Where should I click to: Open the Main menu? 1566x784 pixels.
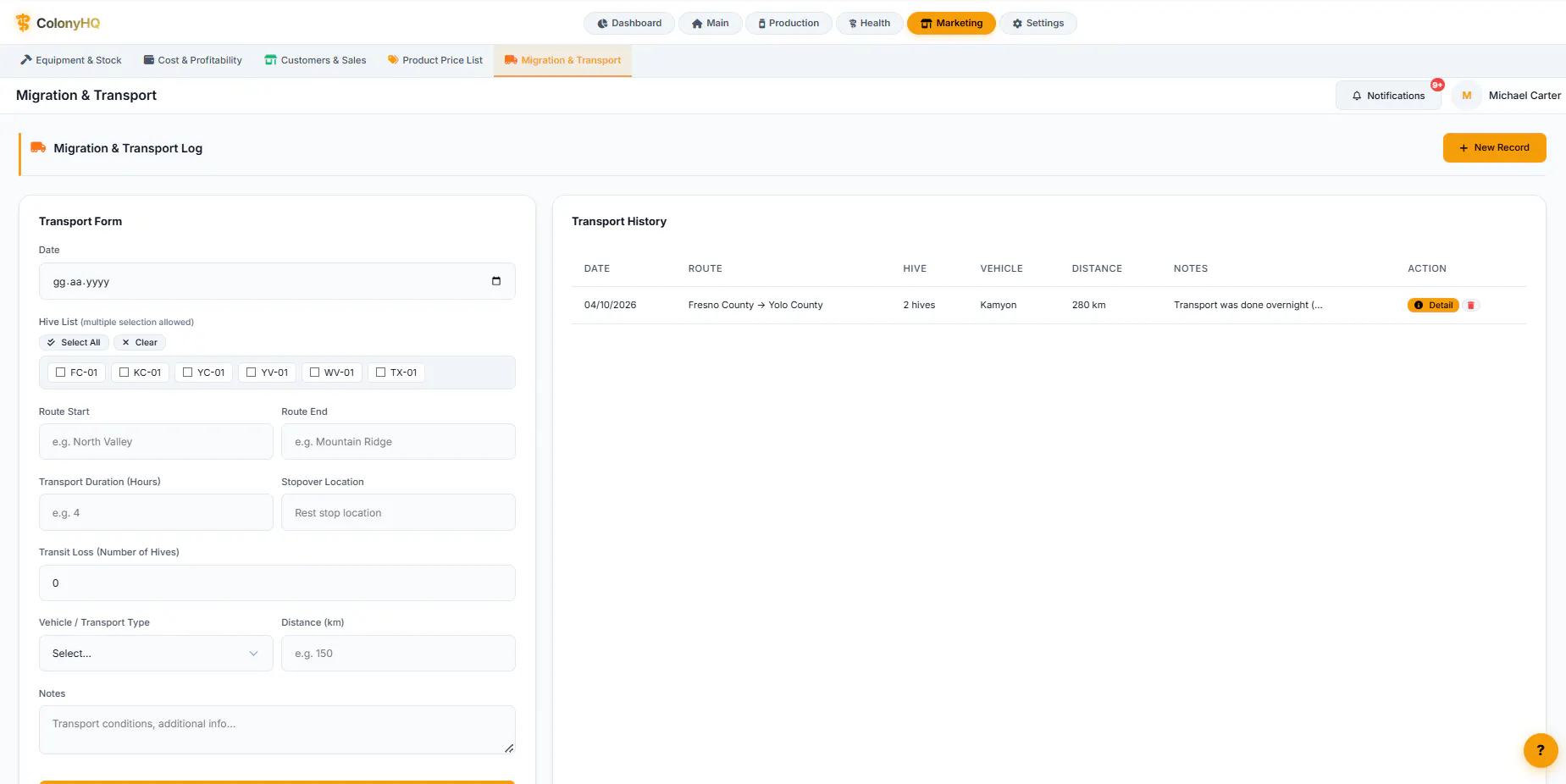pyautogui.click(x=710, y=23)
